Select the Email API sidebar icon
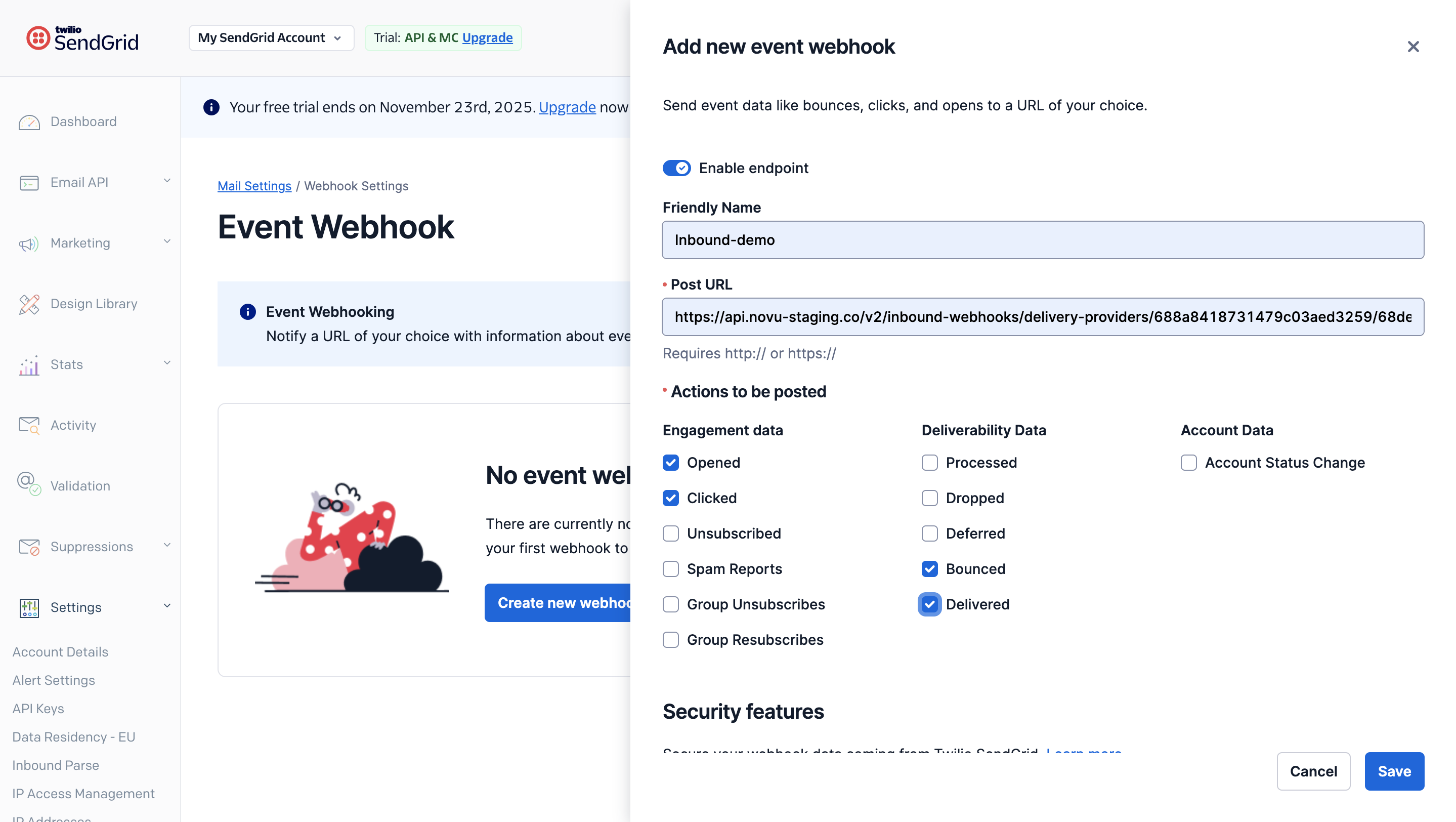 [x=29, y=182]
